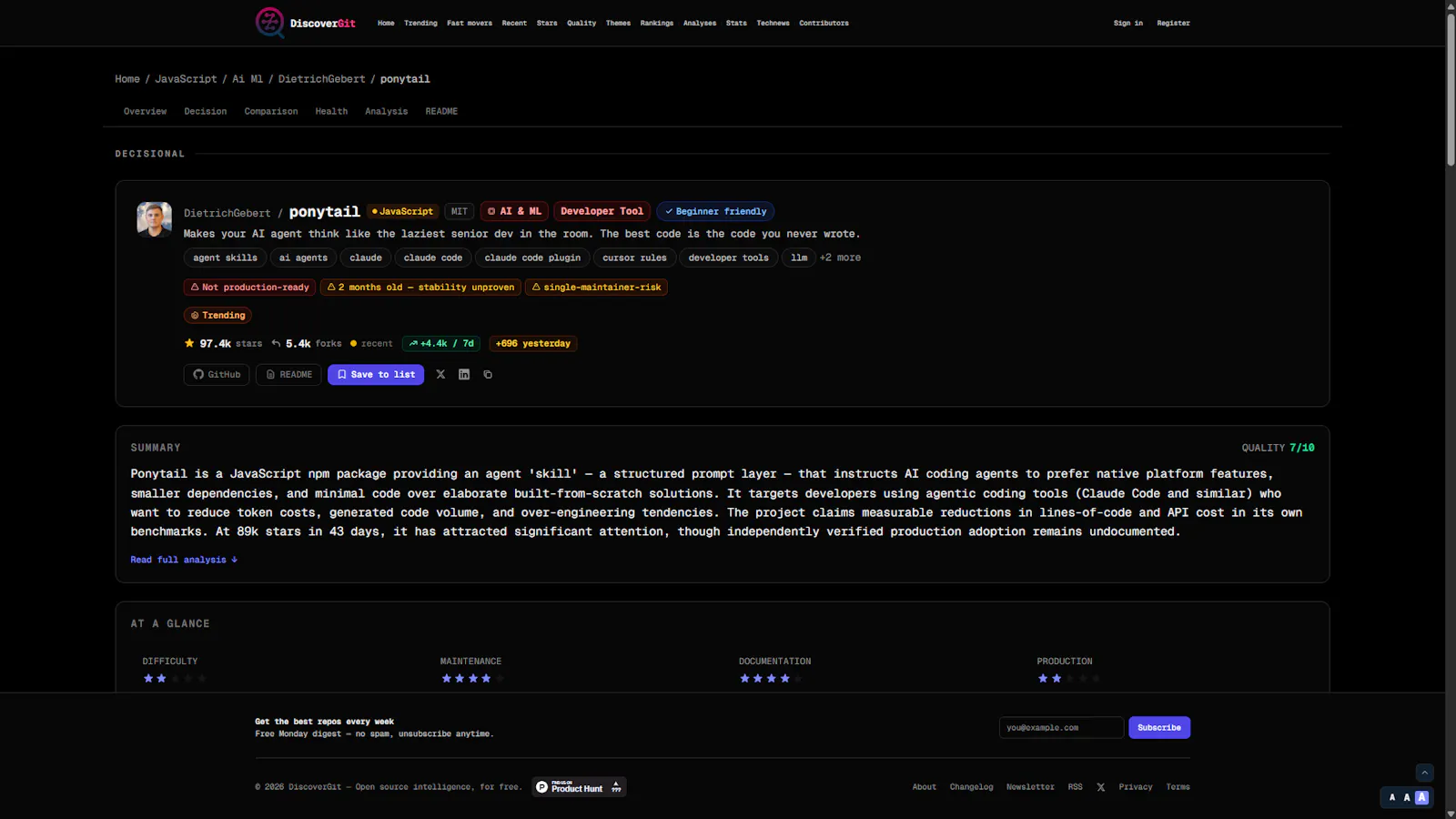Click the MIT license badge
1456x819 pixels.
(460, 211)
